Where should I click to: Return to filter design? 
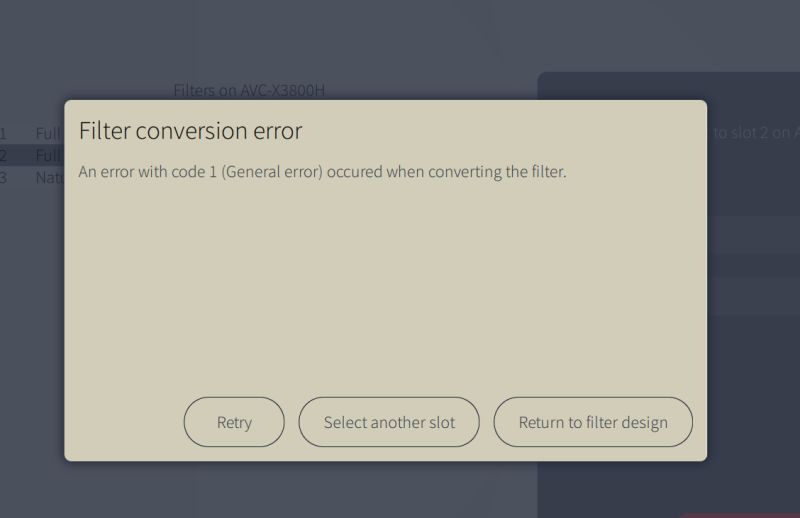click(593, 422)
